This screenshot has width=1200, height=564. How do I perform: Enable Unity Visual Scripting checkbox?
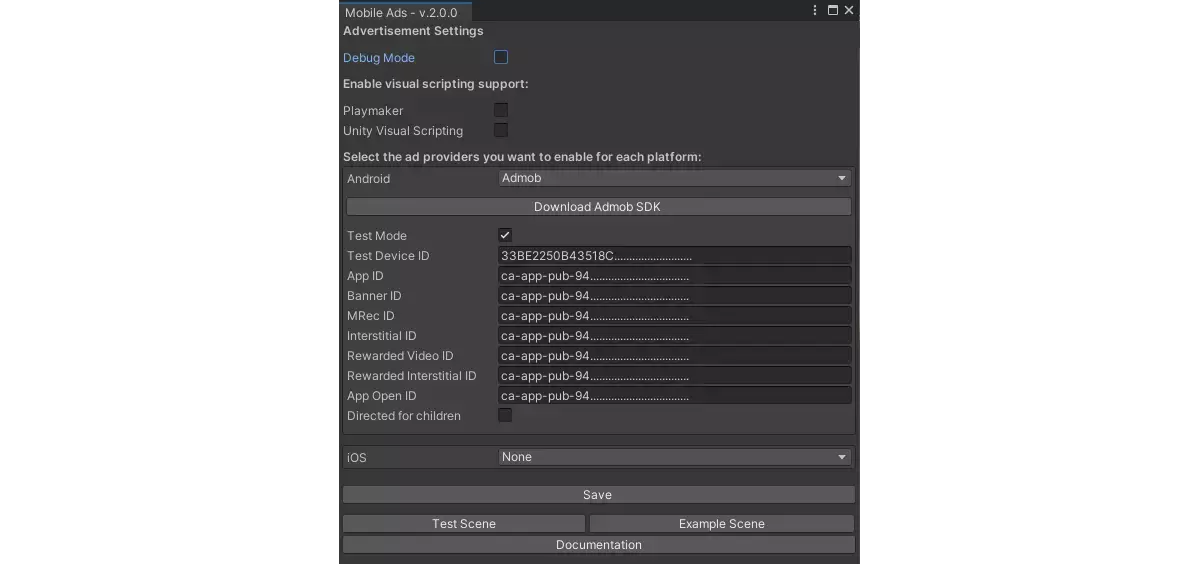tap(501, 130)
